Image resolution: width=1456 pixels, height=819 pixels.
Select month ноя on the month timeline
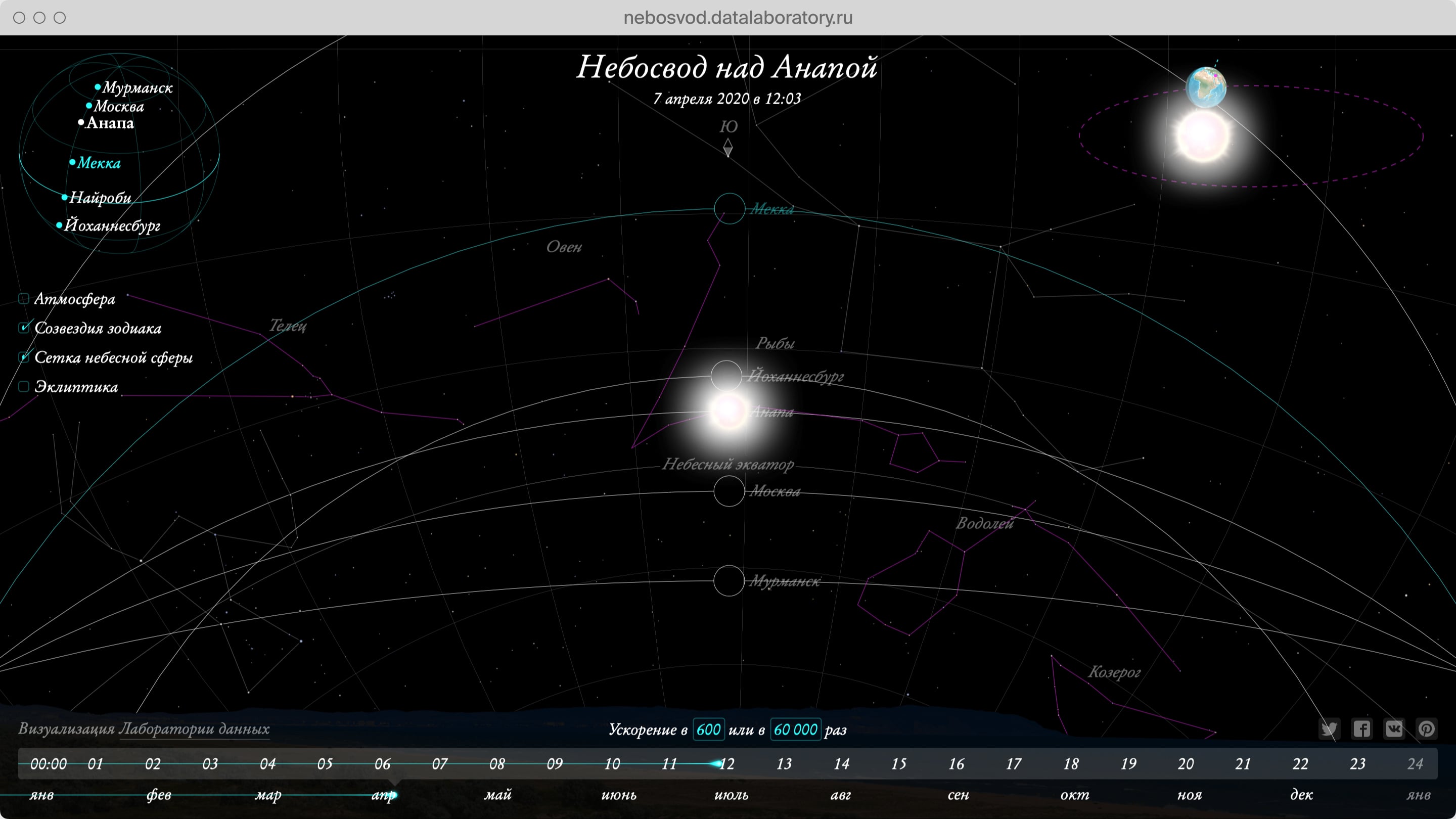click(x=1189, y=795)
